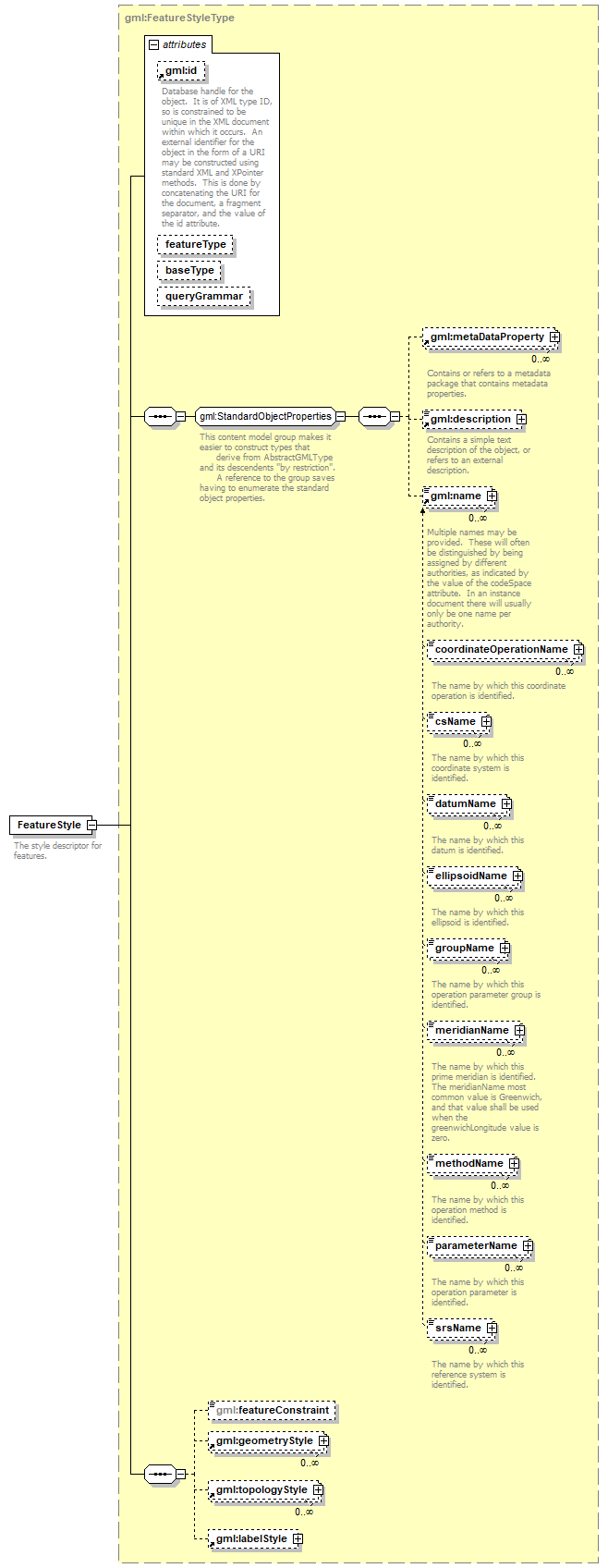Expand datumName plus icon

click(x=506, y=804)
